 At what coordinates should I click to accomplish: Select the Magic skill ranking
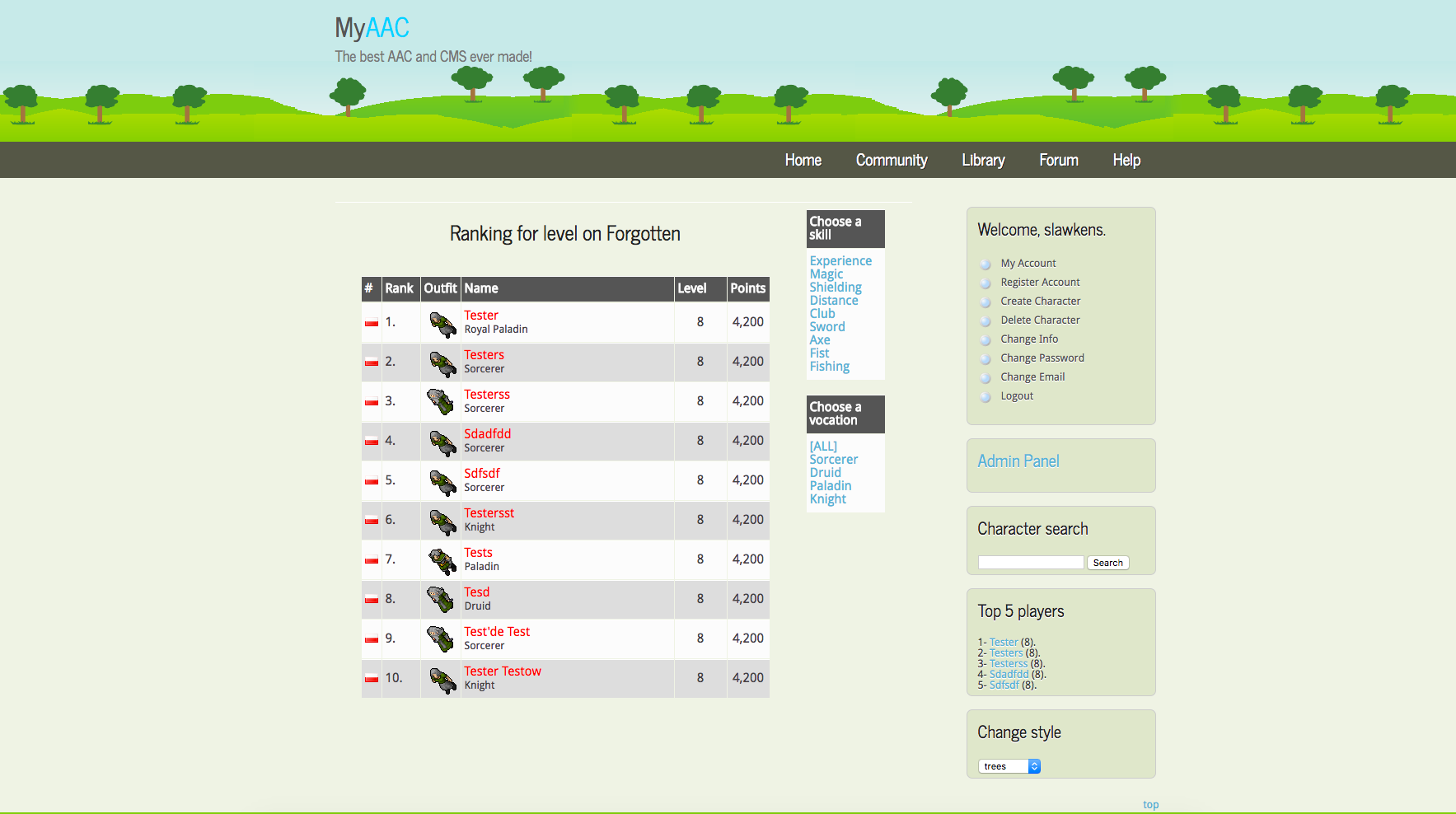click(x=826, y=274)
